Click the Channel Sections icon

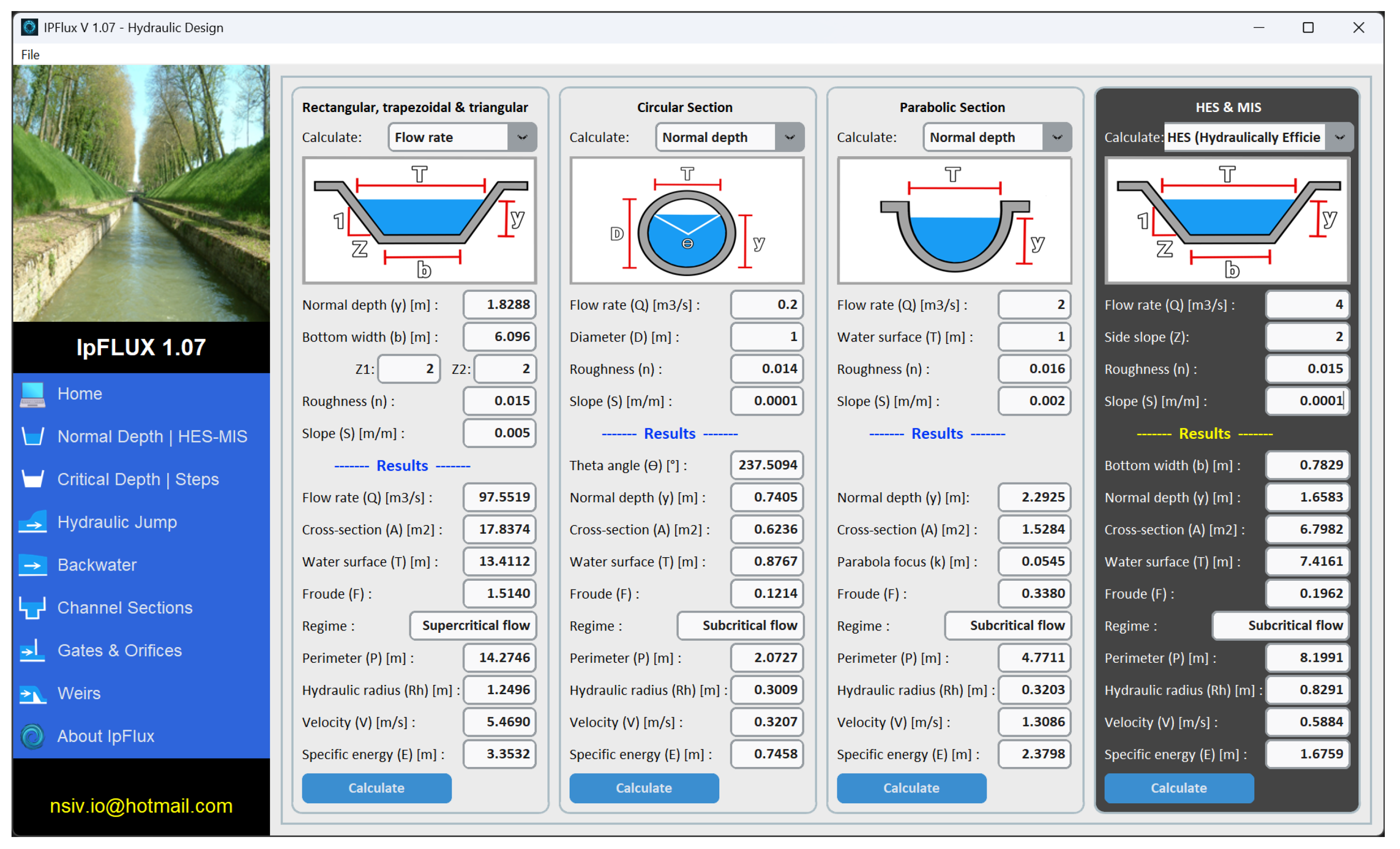[x=32, y=607]
